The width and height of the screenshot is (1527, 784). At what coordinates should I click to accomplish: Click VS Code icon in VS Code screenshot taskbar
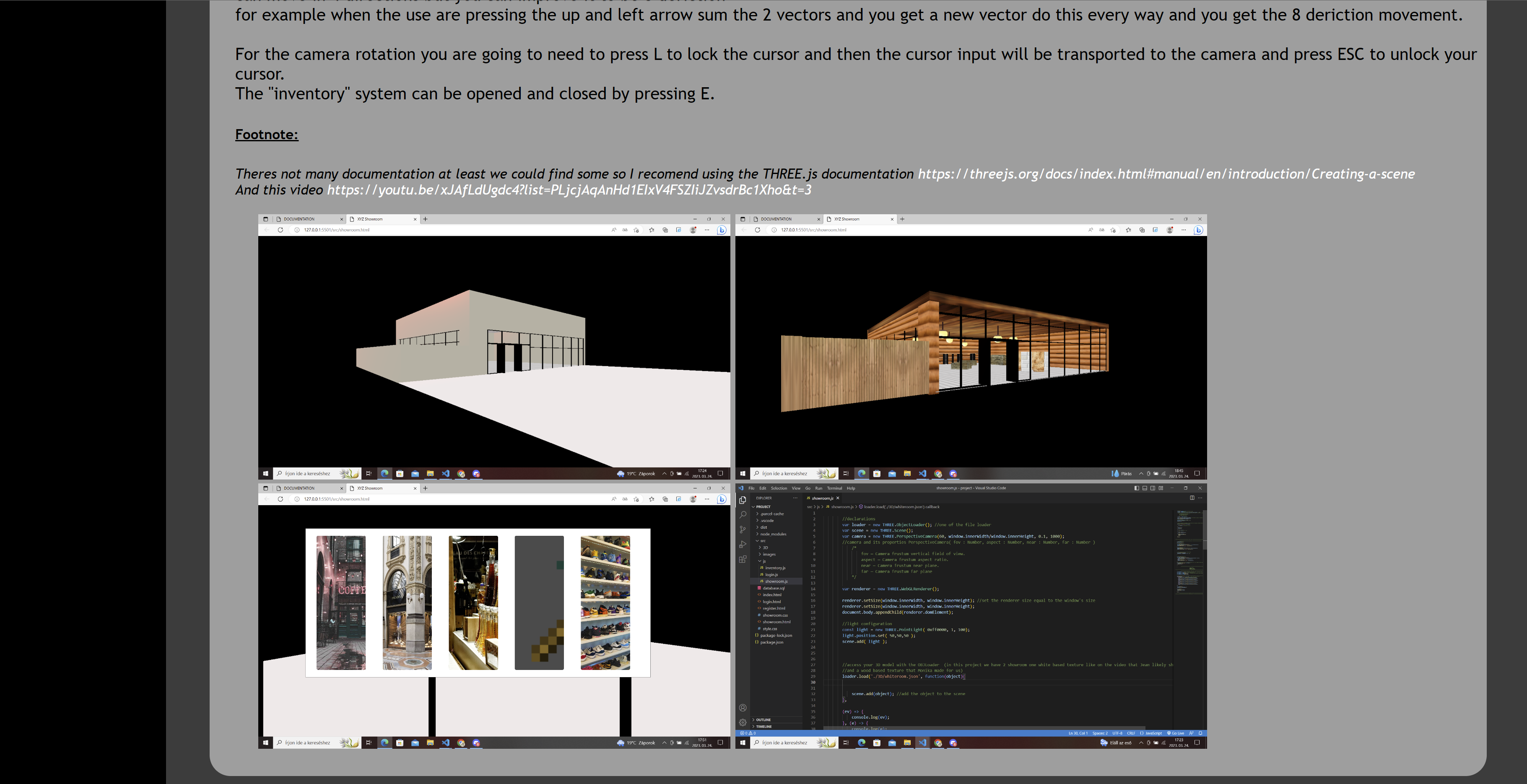[x=922, y=742]
